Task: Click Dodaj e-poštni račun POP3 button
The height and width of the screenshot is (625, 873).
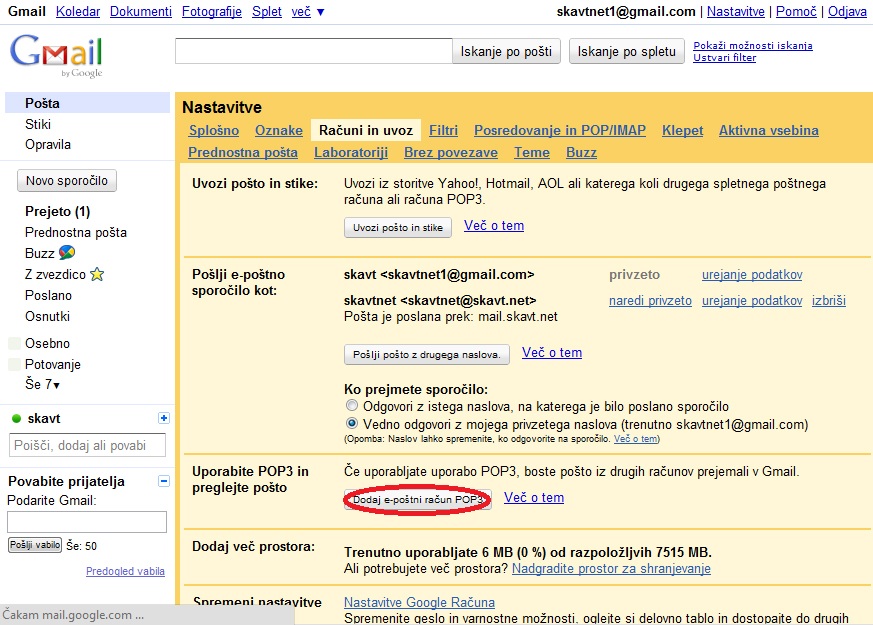Action: pyautogui.click(x=418, y=499)
